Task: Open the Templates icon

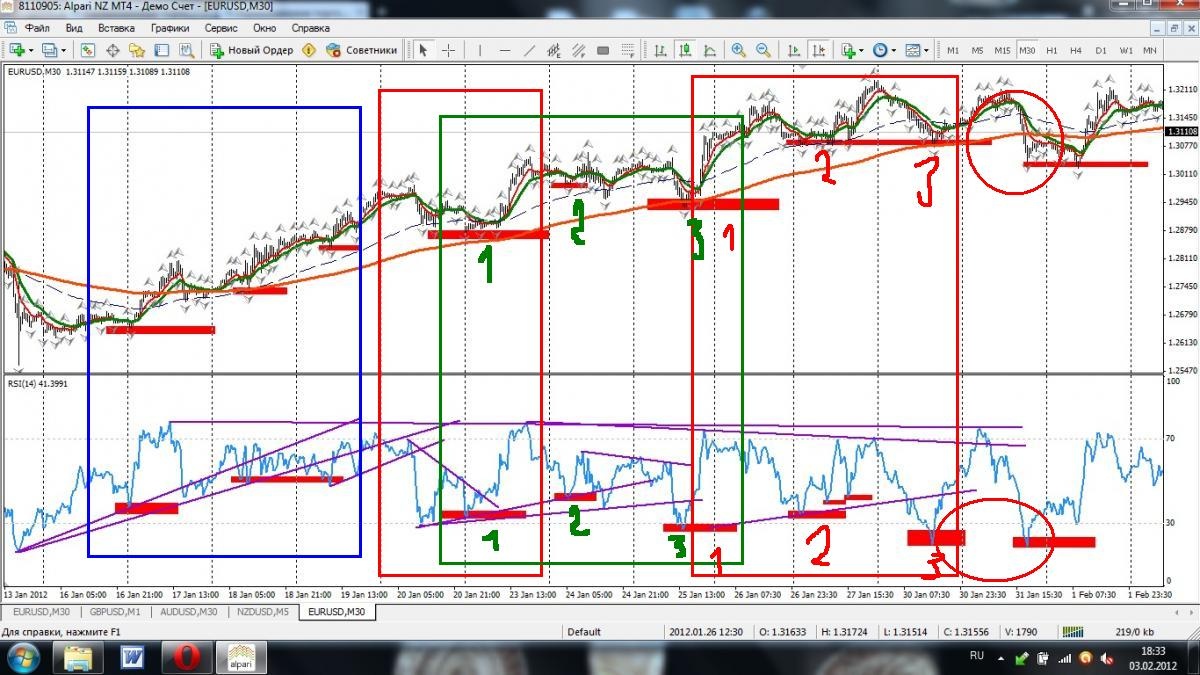Action: click(913, 50)
